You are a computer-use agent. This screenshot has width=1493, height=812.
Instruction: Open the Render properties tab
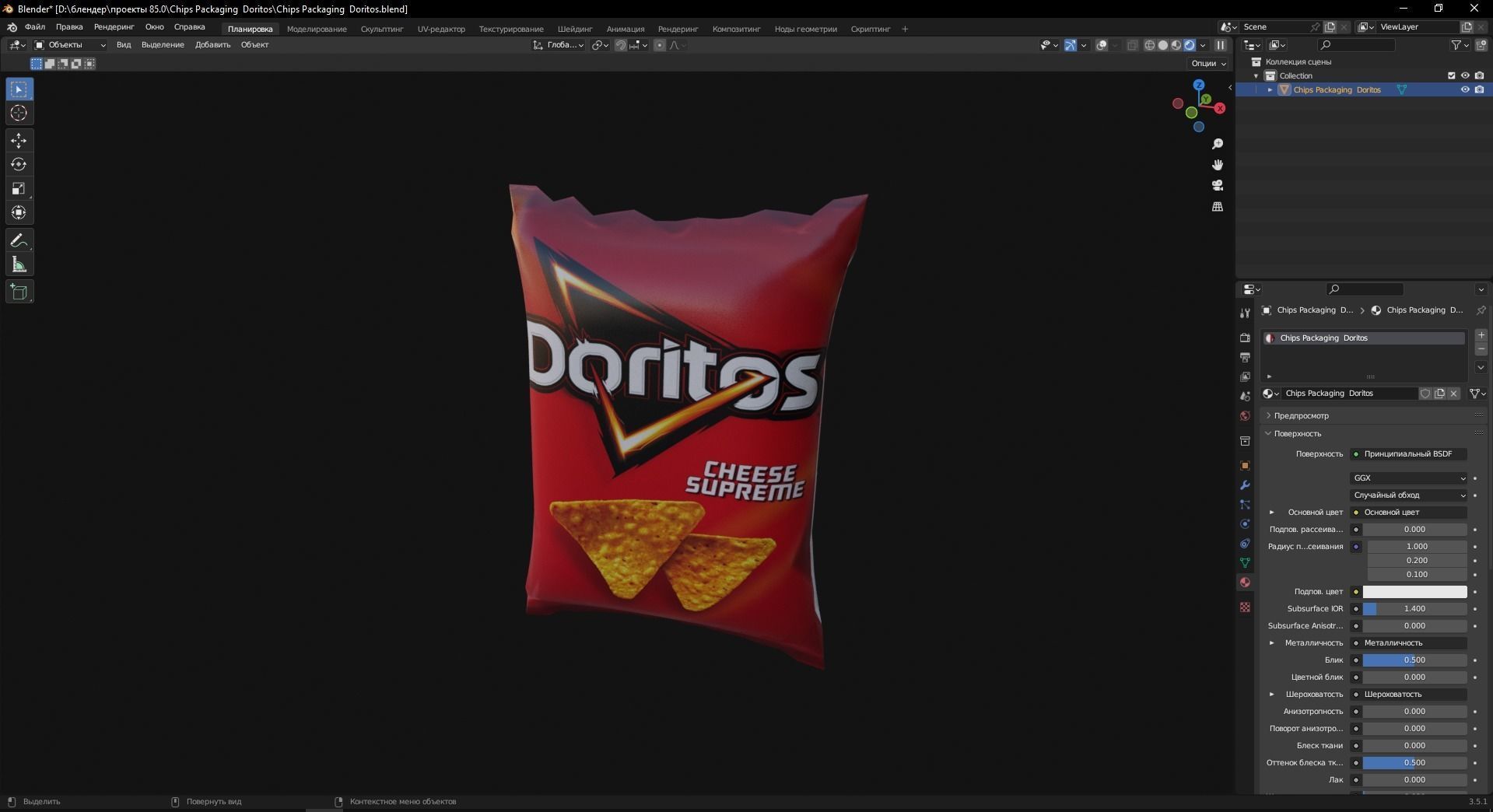tap(1245, 338)
